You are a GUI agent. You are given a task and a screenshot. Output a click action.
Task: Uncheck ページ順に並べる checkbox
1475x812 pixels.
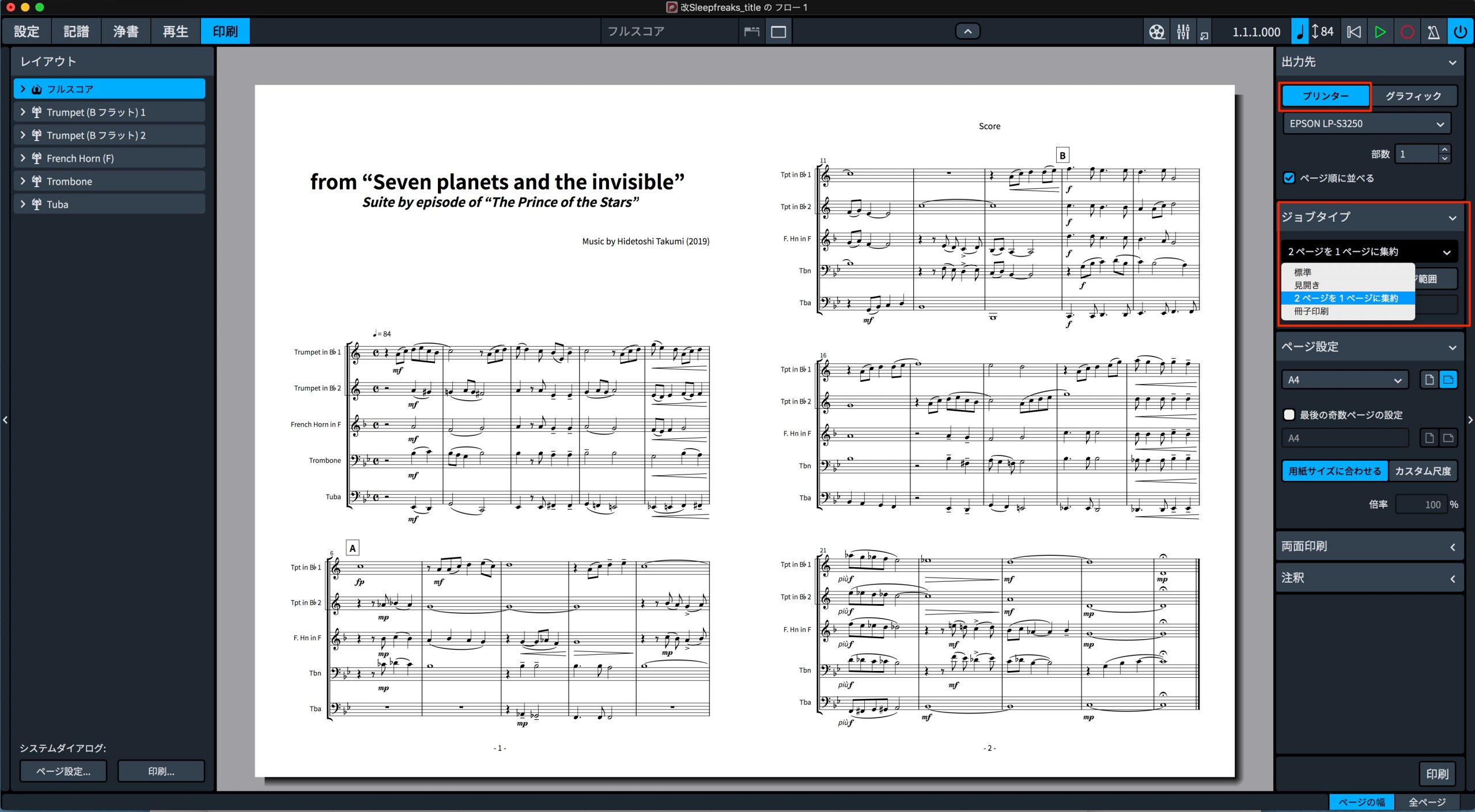(1289, 178)
